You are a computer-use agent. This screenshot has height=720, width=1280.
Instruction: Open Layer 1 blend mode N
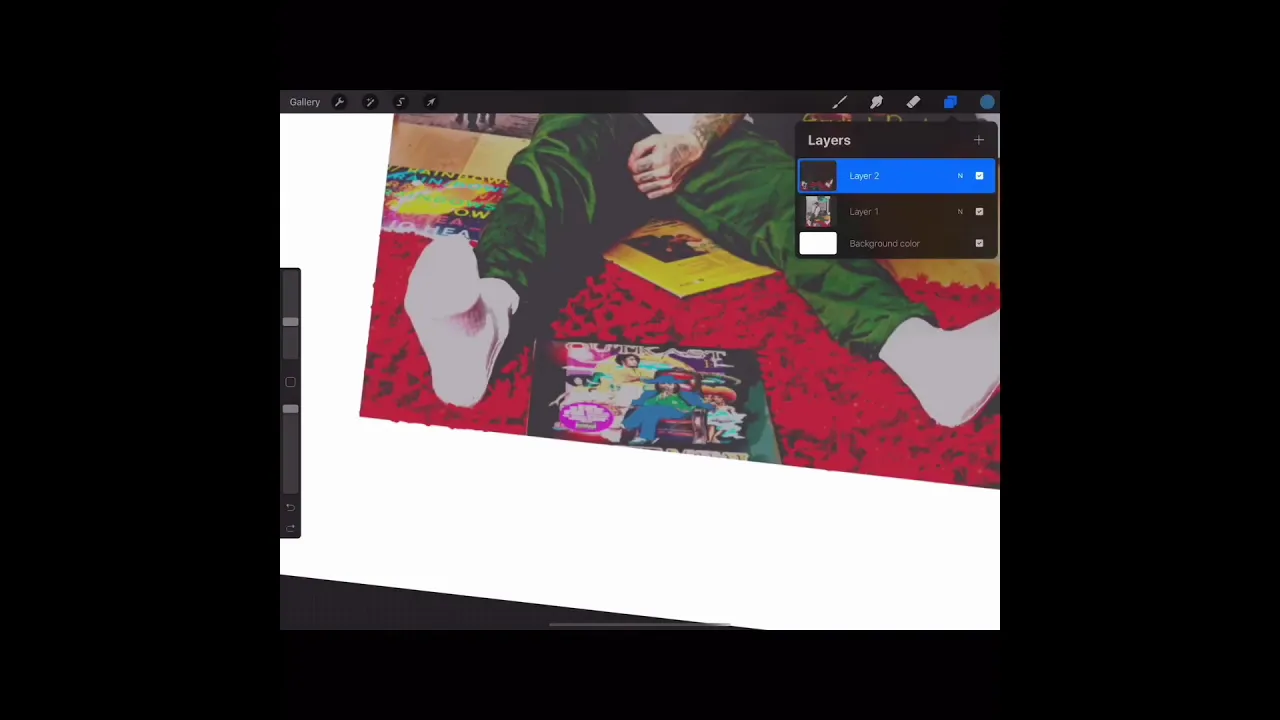pyautogui.click(x=960, y=211)
